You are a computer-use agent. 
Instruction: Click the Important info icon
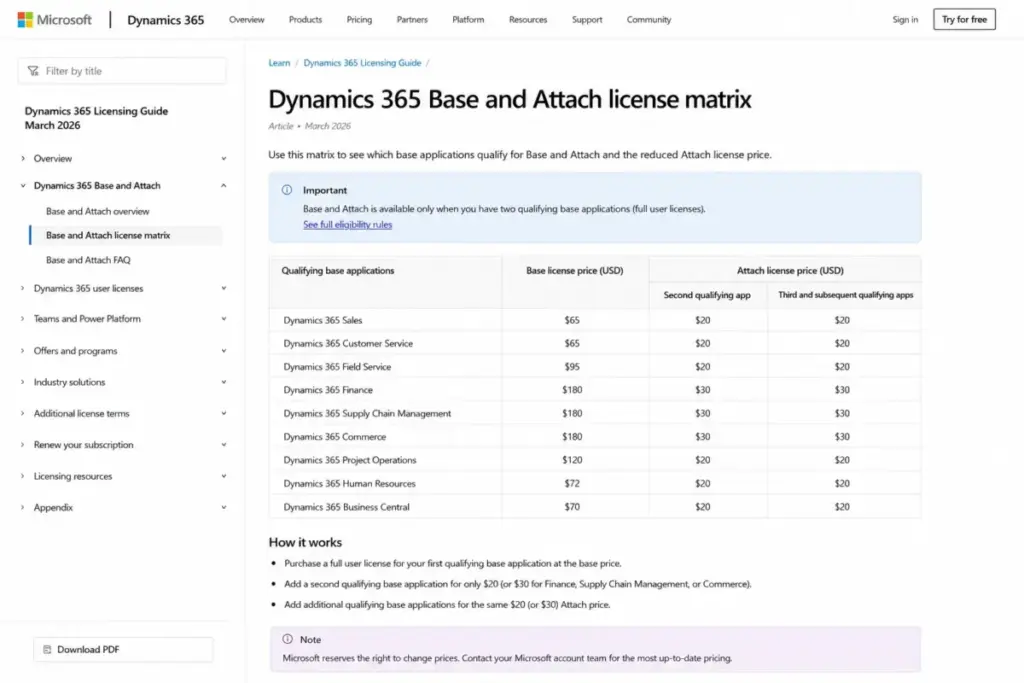click(x=287, y=190)
